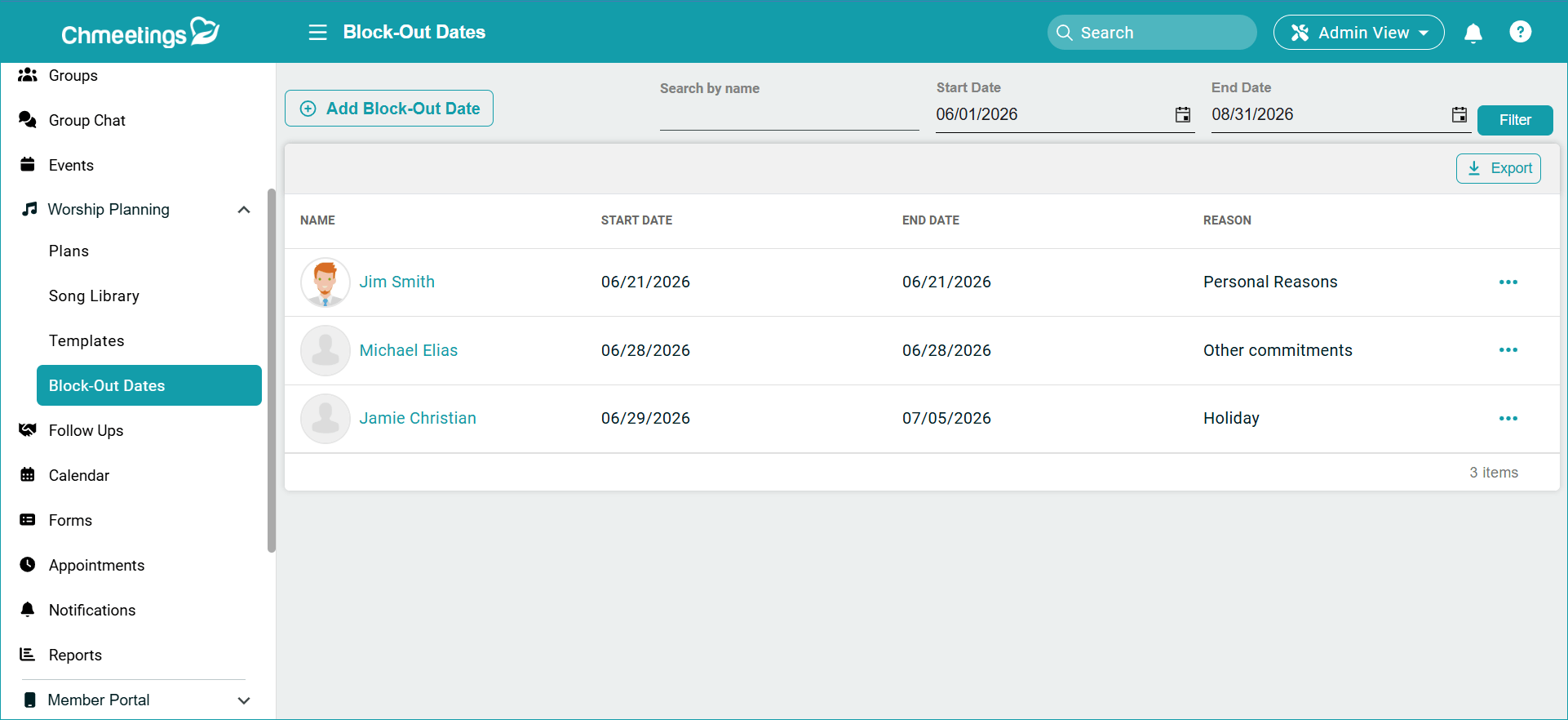Expand the Member Portal section chevron
The height and width of the screenshot is (720, 1568).
coord(243,700)
